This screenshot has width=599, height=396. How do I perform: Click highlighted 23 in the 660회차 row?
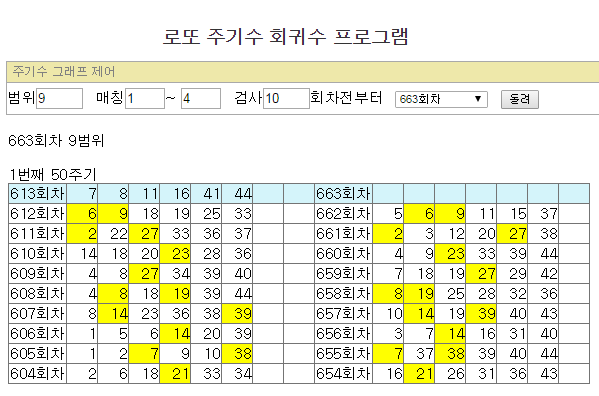click(450, 254)
